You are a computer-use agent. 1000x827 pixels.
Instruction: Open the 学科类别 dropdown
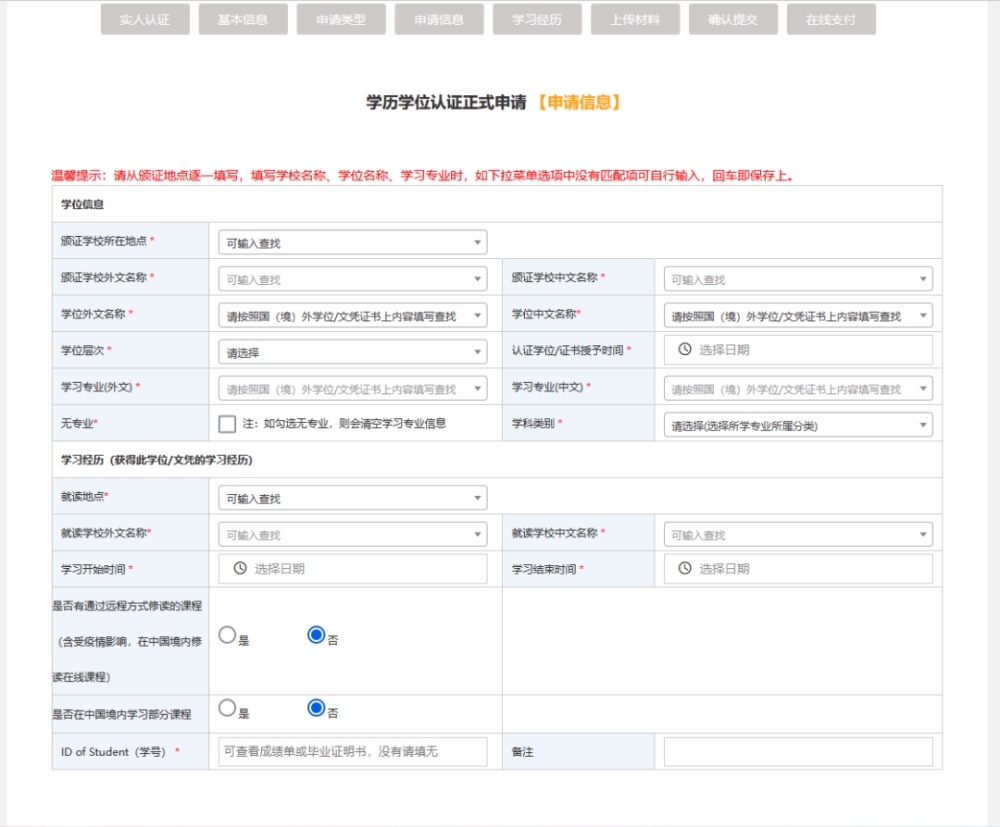(798, 425)
